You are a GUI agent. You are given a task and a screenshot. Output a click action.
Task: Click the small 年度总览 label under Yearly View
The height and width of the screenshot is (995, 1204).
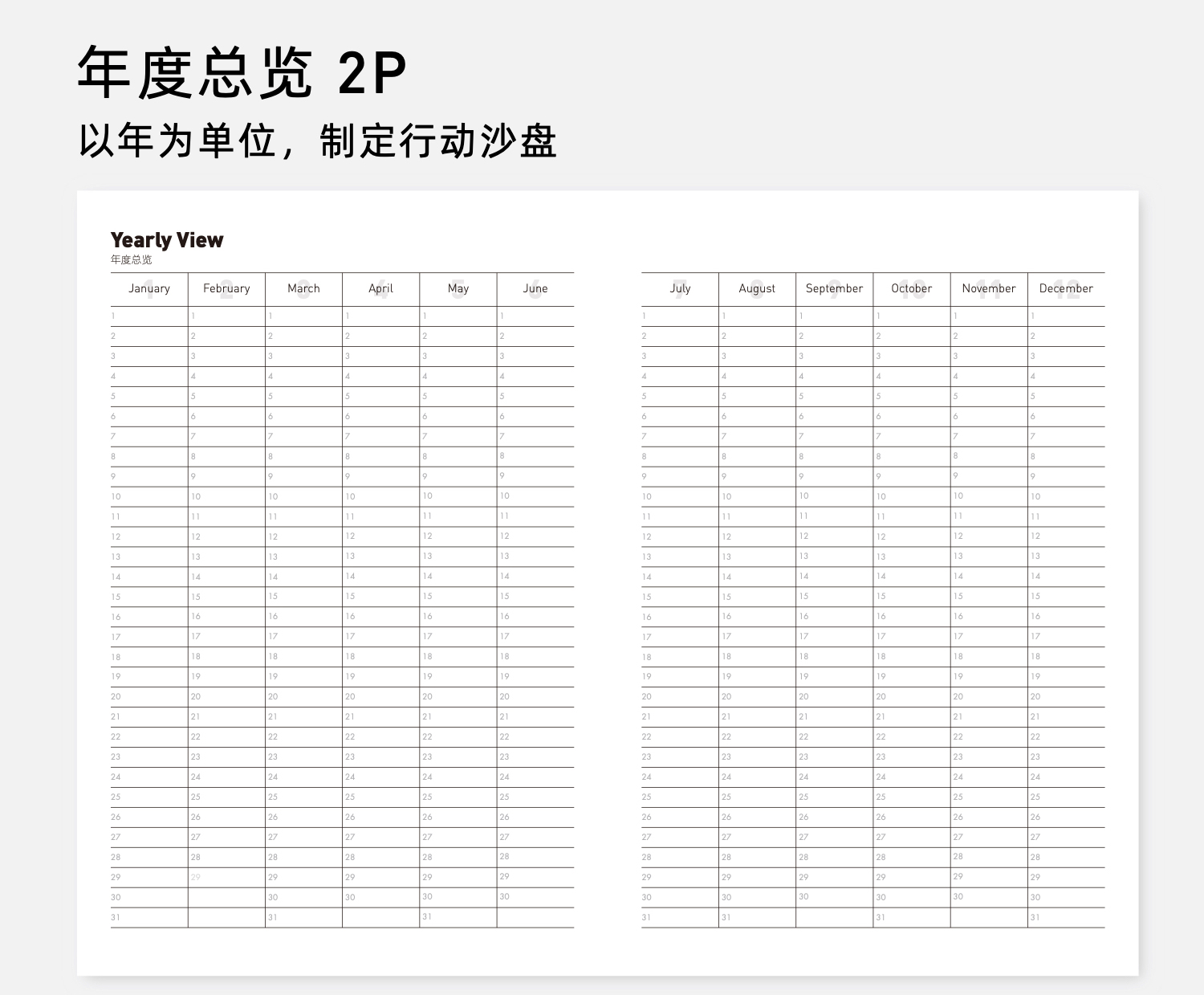point(131,259)
